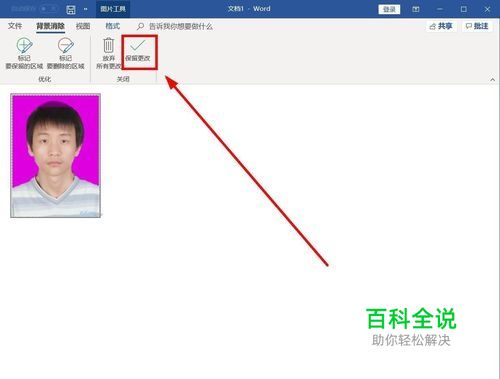
Task: Switch to Background Removal (背景消除) tab
Action: point(50,26)
